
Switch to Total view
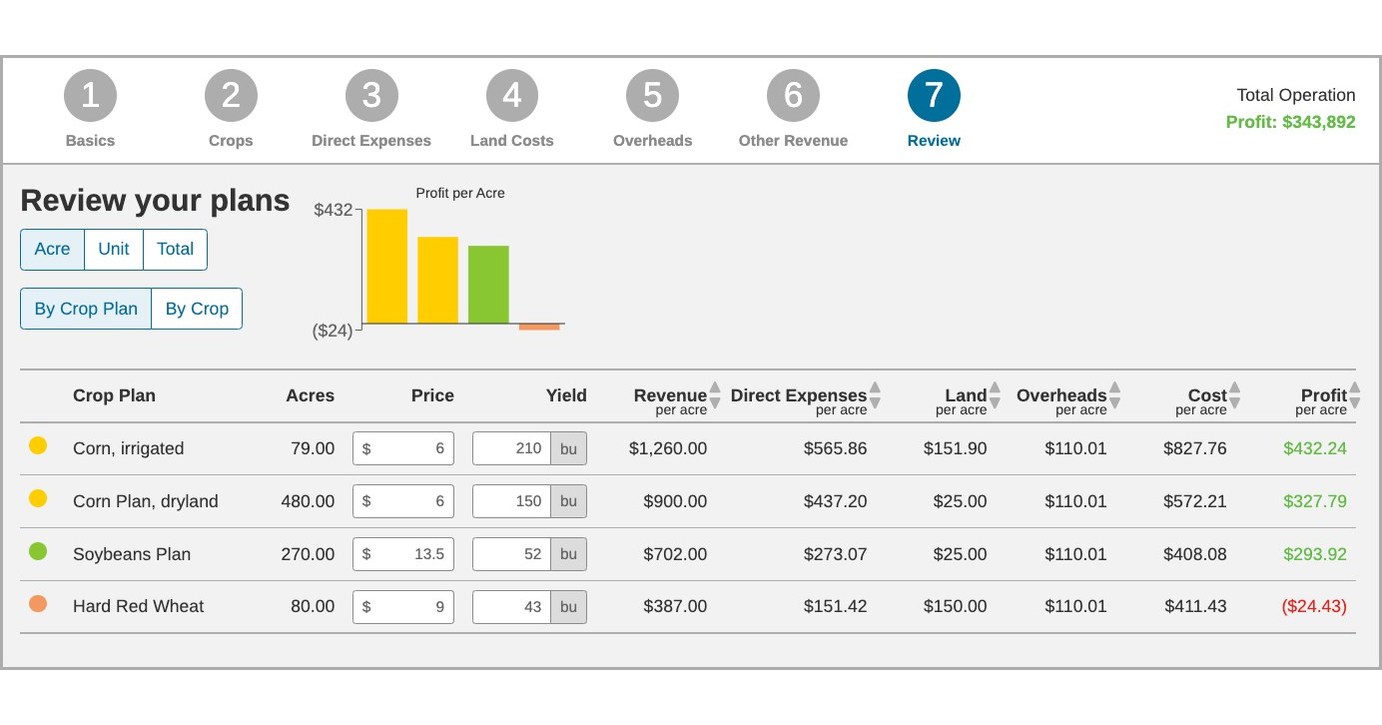click(175, 249)
